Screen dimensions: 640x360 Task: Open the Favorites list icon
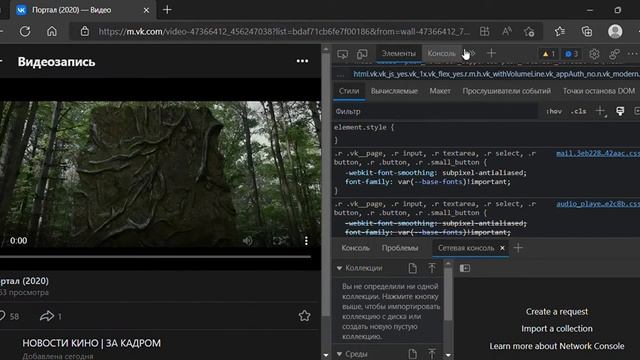point(560,31)
